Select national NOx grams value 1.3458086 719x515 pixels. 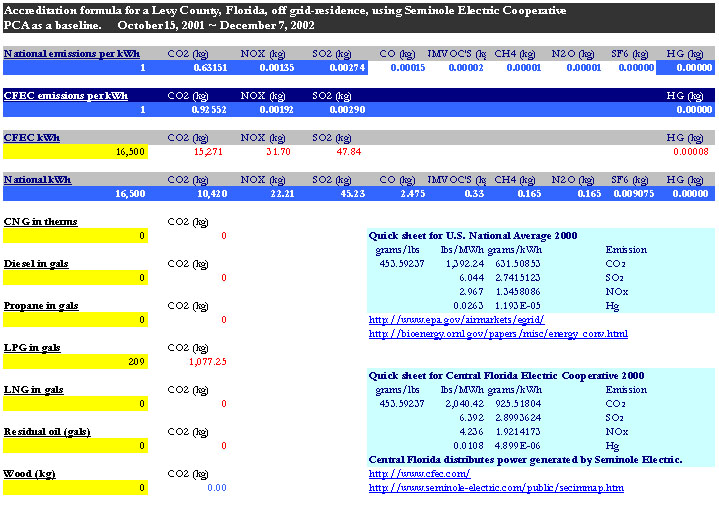coord(518,292)
